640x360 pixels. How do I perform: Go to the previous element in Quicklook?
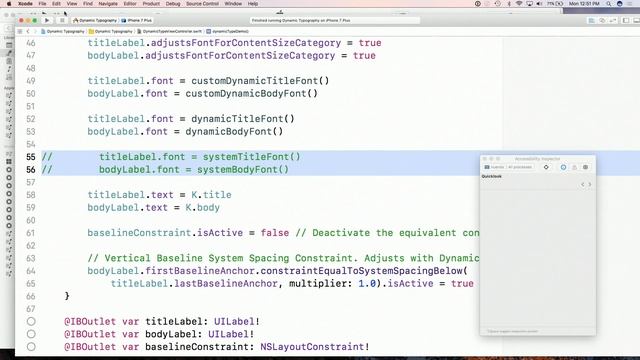(582, 184)
